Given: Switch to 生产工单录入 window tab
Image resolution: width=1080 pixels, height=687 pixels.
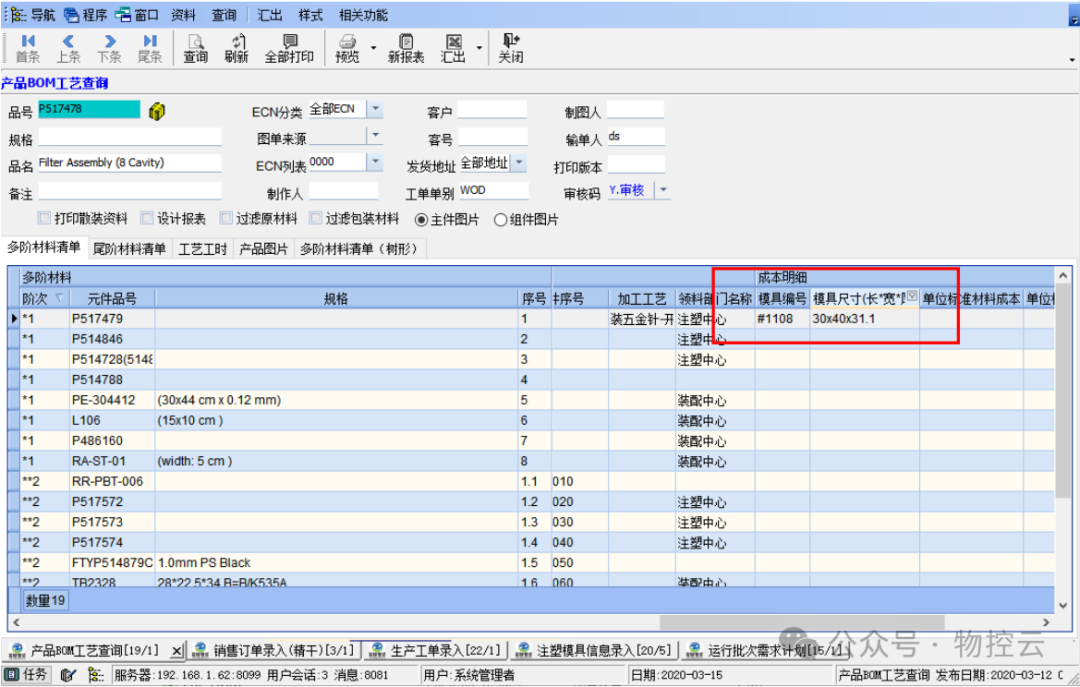Looking at the screenshot, I should pyautogui.click(x=435, y=651).
